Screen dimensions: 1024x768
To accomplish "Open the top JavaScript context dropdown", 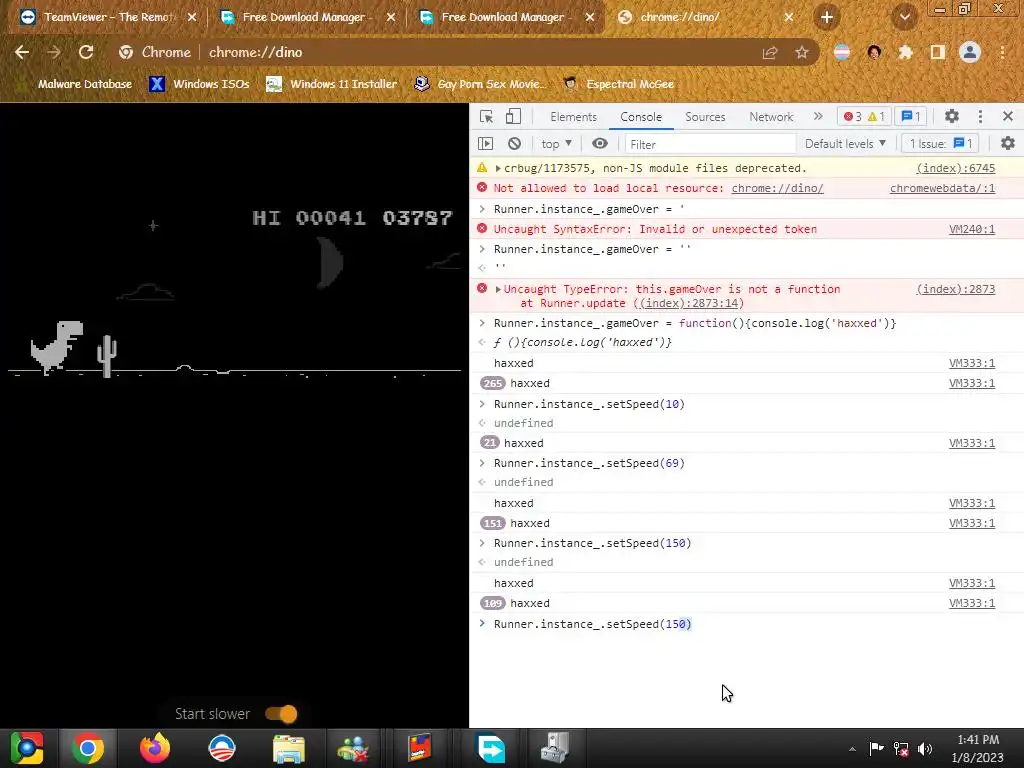I will [x=556, y=144].
